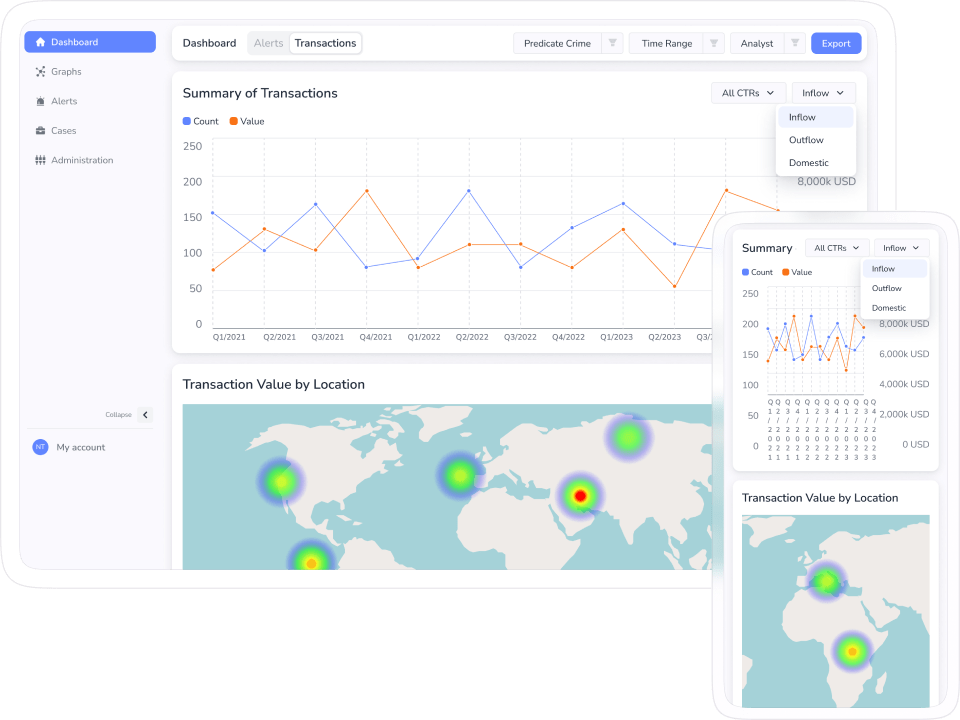The height and width of the screenshot is (720, 960).
Task: Open the Dashboard item in sidebar
Action: coord(90,42)
